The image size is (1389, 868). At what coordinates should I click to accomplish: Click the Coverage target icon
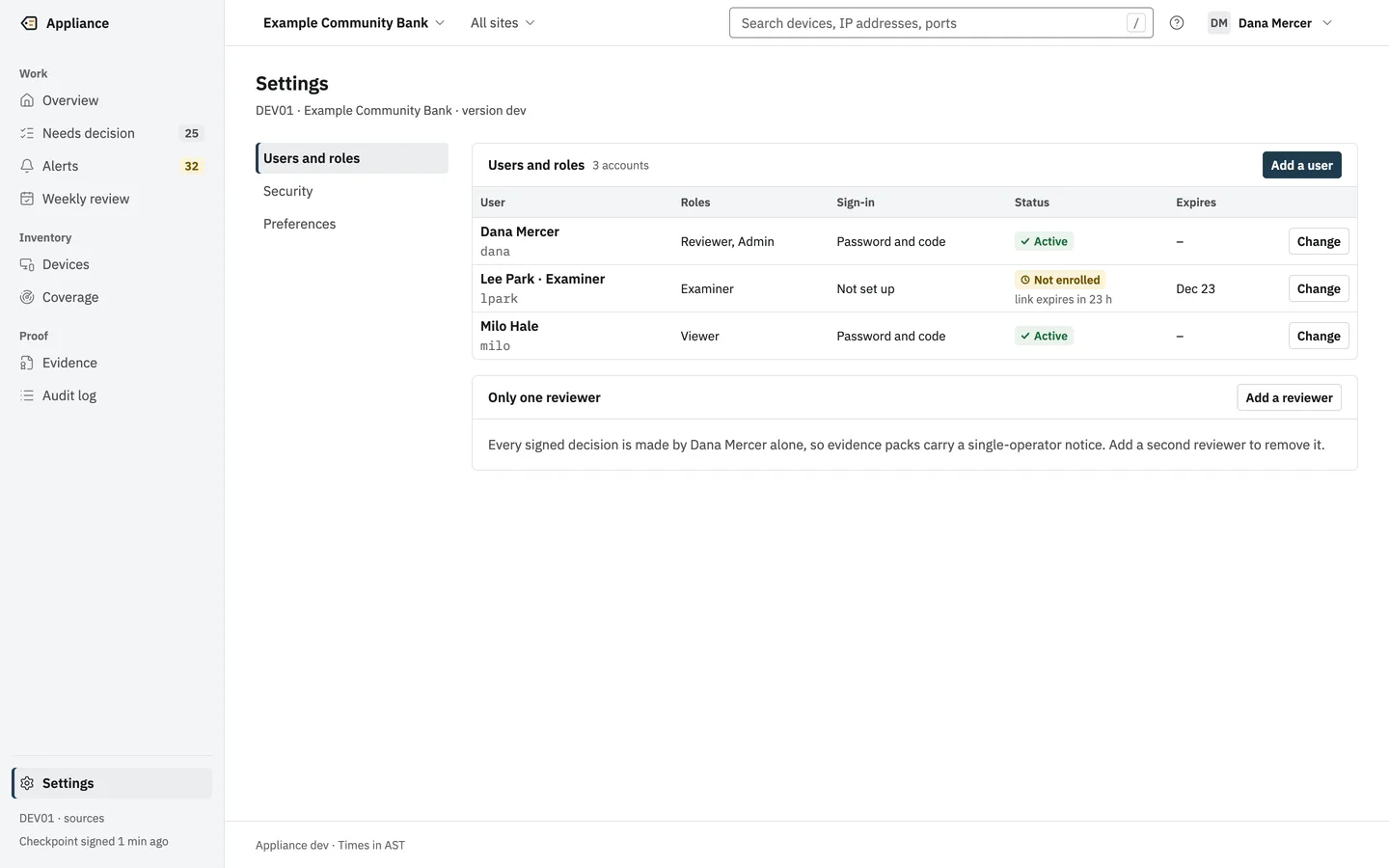click(27, 297)
